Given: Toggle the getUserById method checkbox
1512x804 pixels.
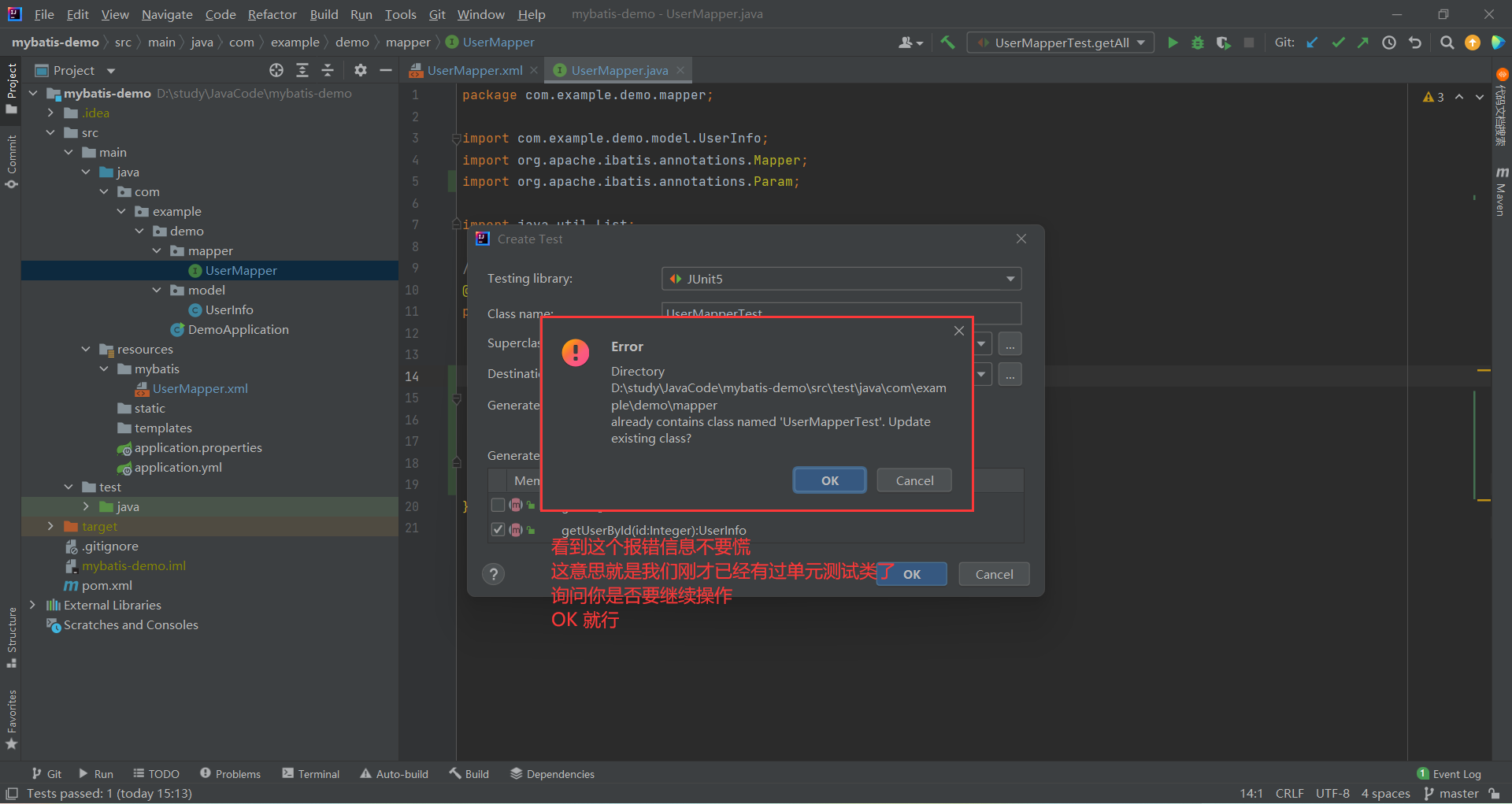Looking at the screenshot, I should pyautogui.click(x=498, y=529).
